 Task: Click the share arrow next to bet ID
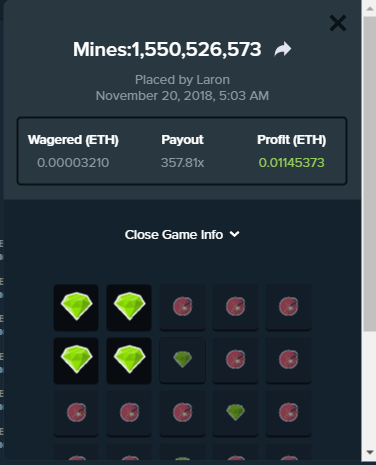(x=283, y=50)
